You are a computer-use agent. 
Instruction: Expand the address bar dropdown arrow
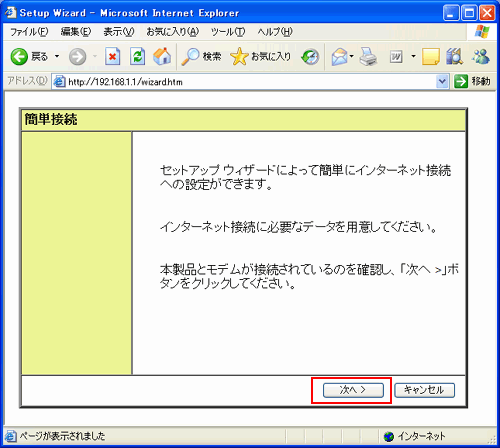click(442, 81)
